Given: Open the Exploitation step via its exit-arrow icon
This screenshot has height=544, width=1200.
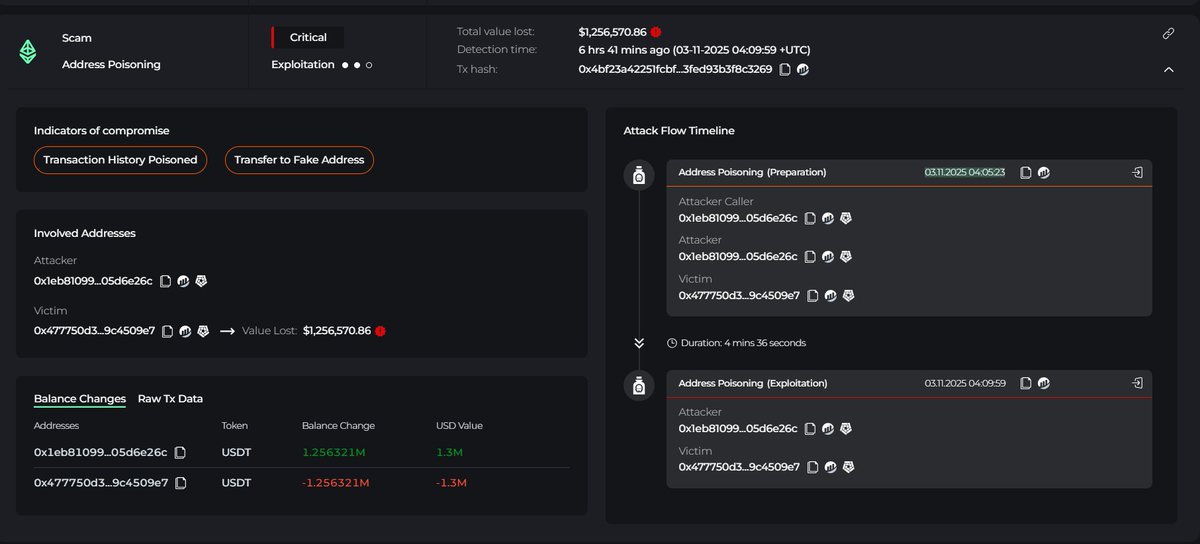Looking at the screenshot, I should pyautogui.click(x=1137, y=383).
